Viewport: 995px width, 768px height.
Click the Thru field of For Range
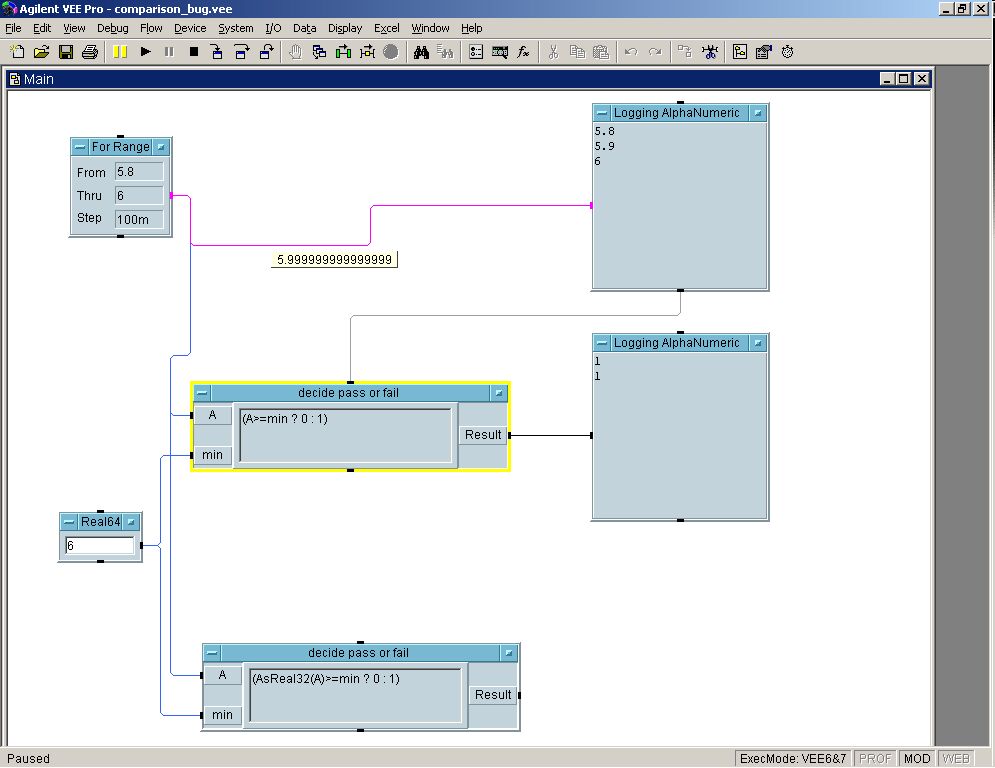[x=138, y=196]
